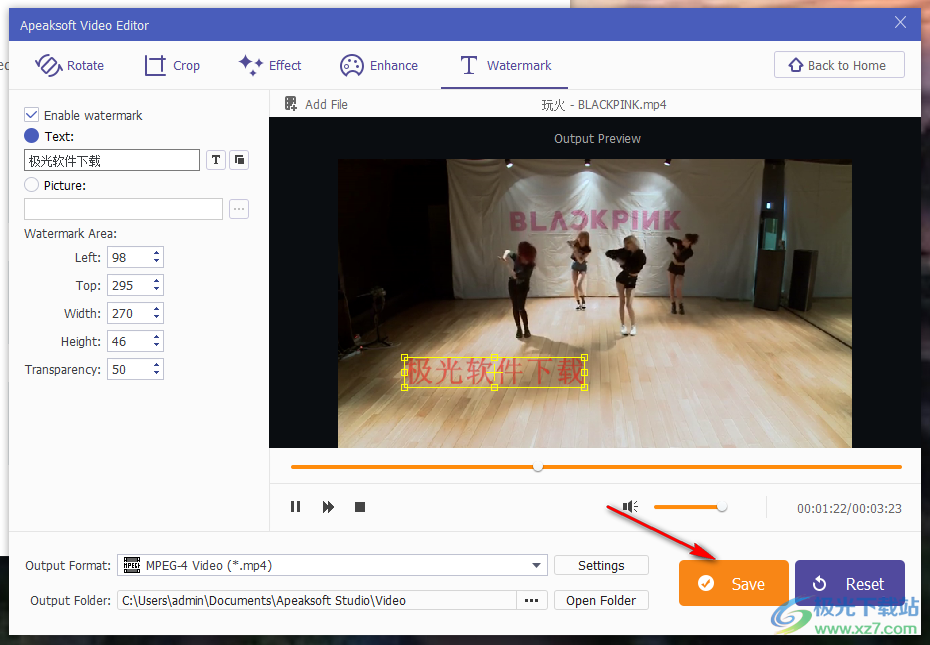930x645 pixels.
Task: Decrease the Top value stepper
Action: (x=157, y=290)
